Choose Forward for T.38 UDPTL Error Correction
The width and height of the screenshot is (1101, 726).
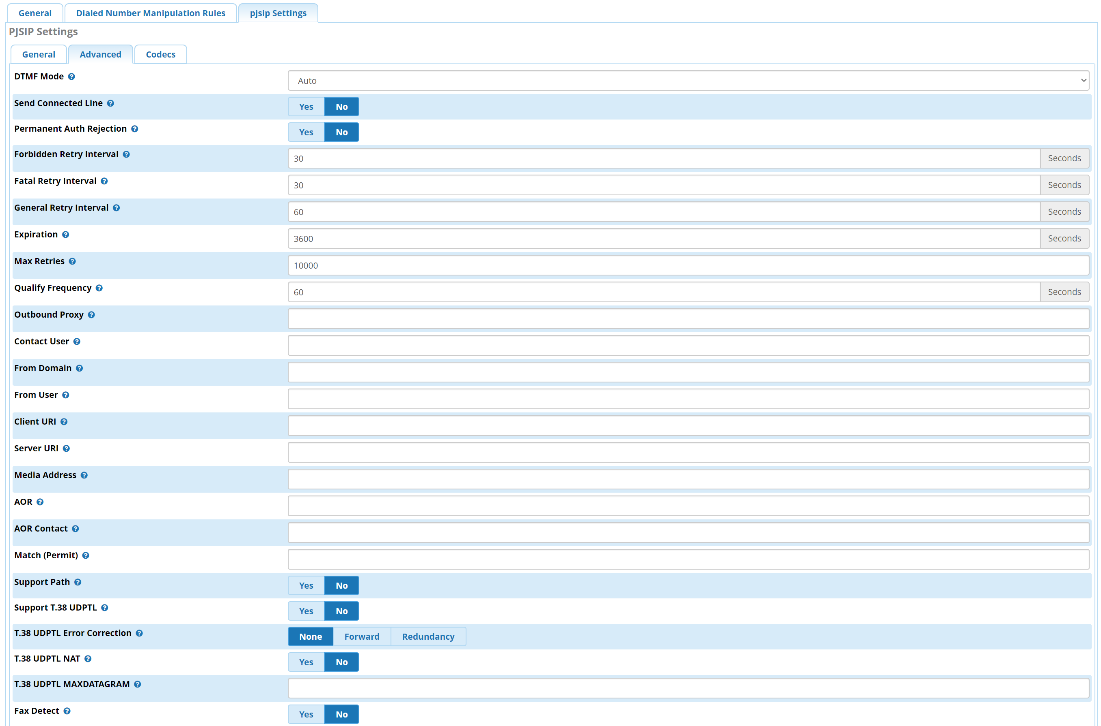click(362, 637)
